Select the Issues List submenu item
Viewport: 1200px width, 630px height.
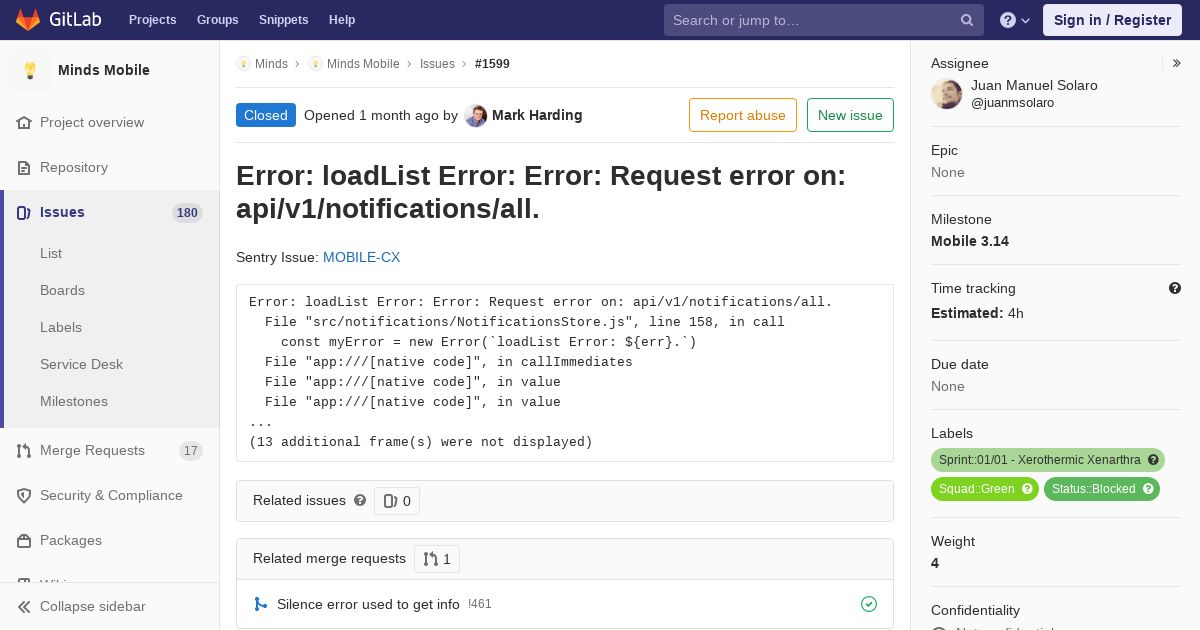point(51,253)
